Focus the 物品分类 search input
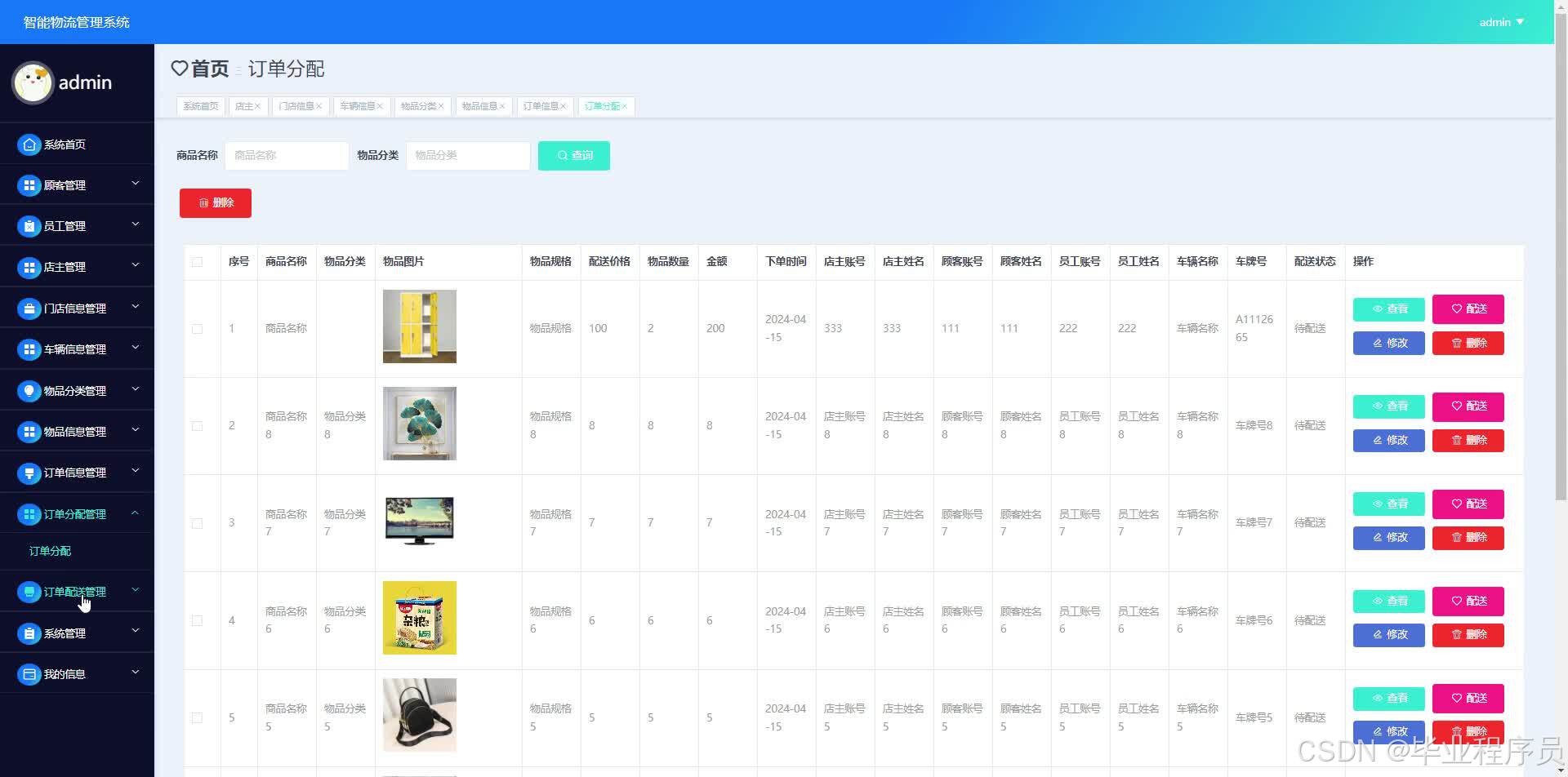The height and width of the screenshot is (777, 1568). (468, 155)
